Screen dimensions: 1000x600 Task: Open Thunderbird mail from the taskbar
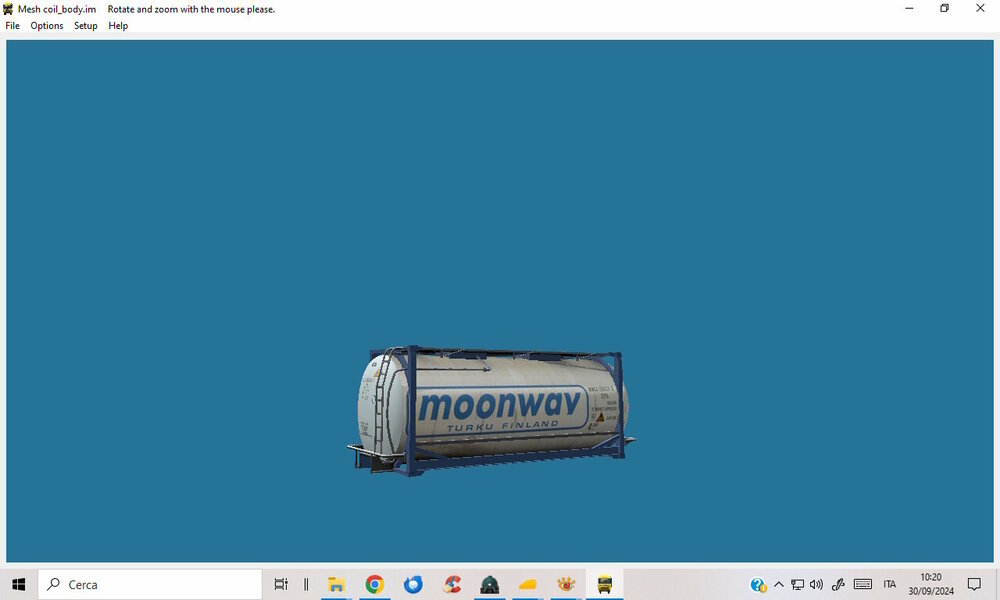tap(413, 584)
